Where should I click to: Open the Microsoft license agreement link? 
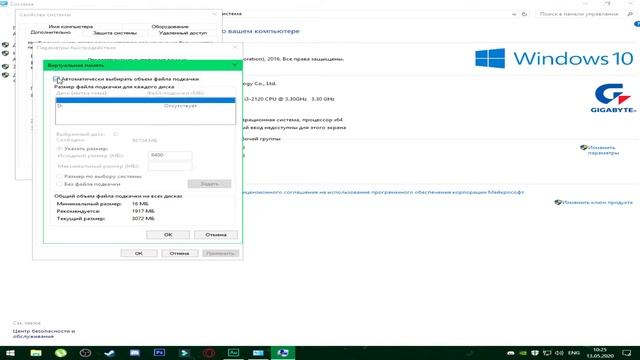point(383,192)
